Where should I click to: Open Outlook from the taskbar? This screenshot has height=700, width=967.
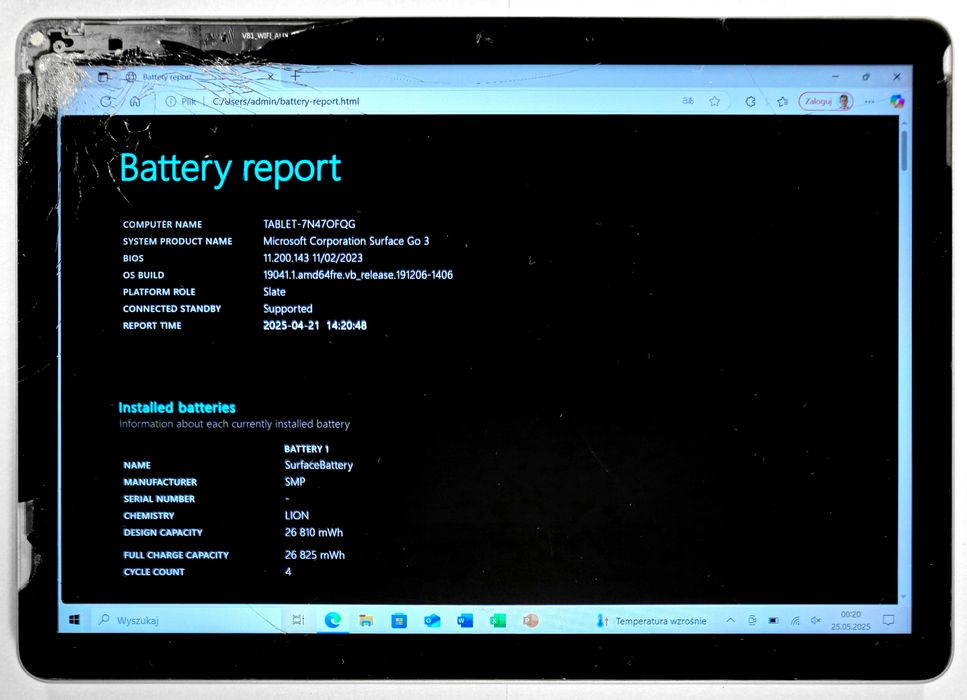[432, 620]
